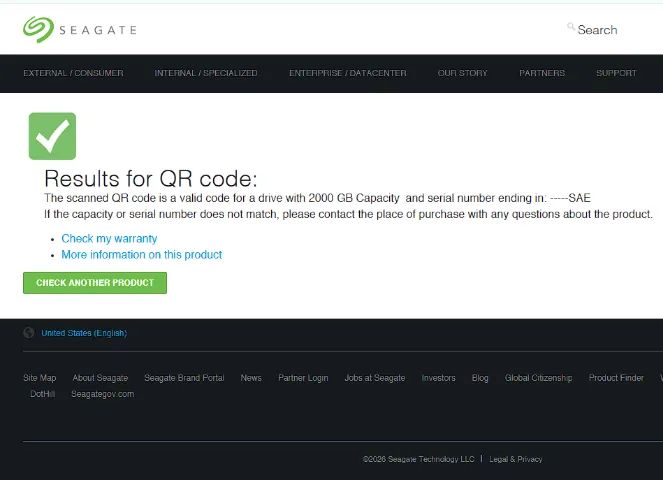Click the search magnifier icon
Screen dimensions: 663x480
[x=571, y=27]
